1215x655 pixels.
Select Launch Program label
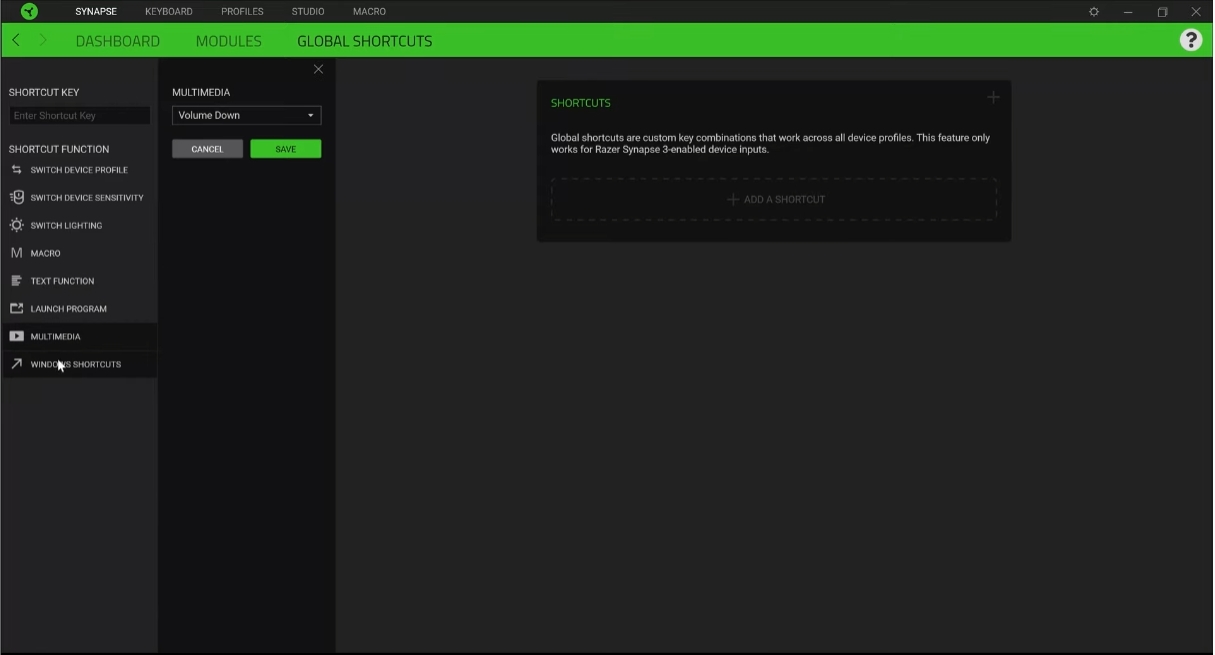click(x=69, y=309)
